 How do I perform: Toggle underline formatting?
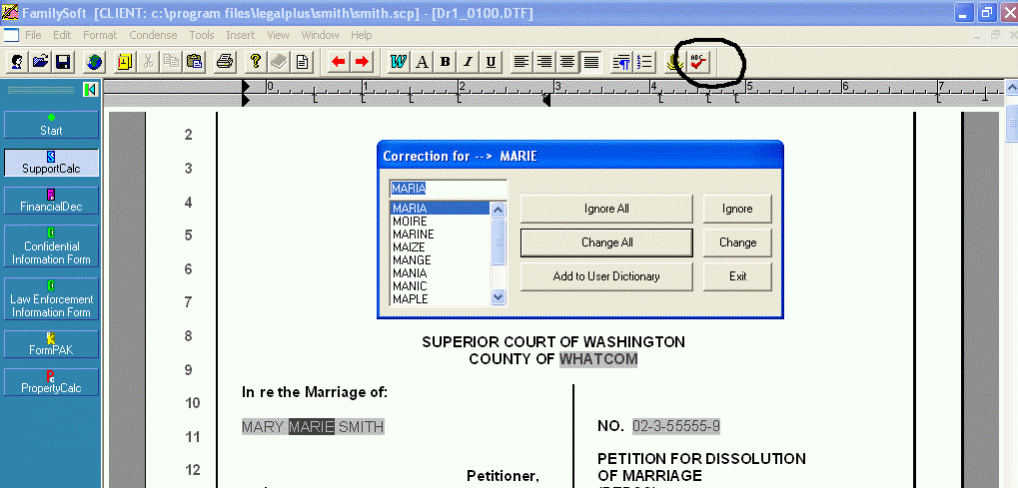pos(491,62)
